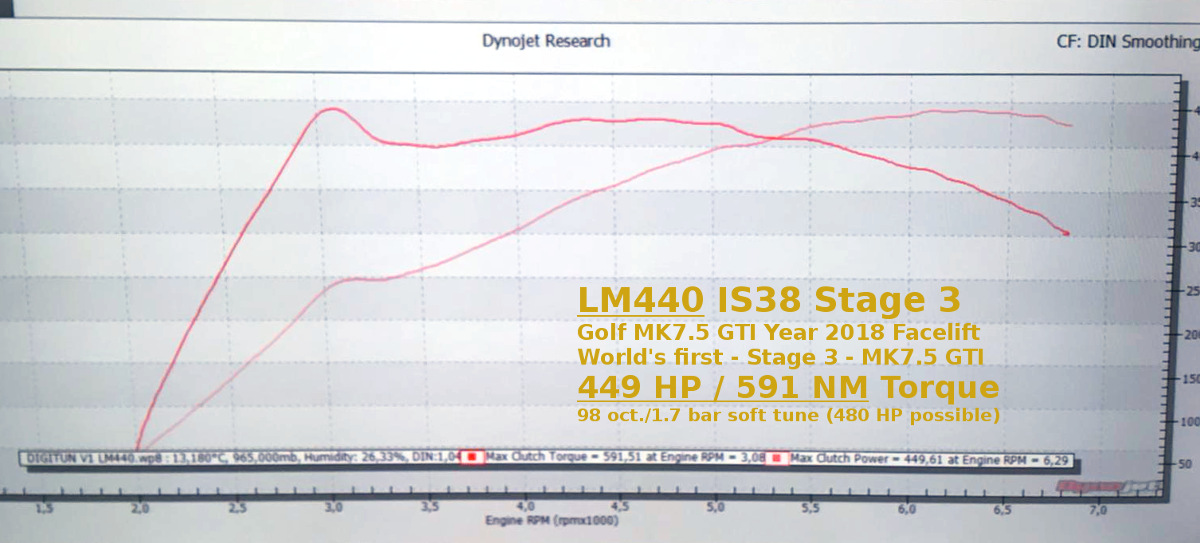This screenshot has height=543, width=1200.
Task: Click the CF: DIN Smoothing label
Action: tap(1127, 42)
